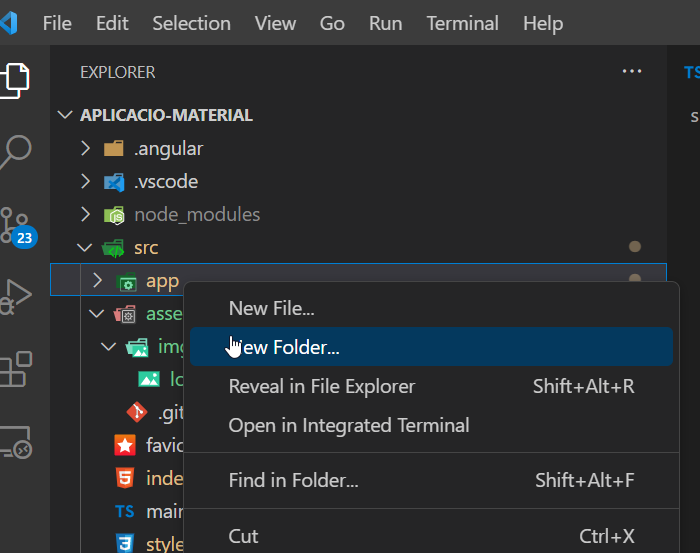Image resolution: width=700 pixels, height=553 pixels.
Task: Open the Selection menu
Action: coord(191,22)
